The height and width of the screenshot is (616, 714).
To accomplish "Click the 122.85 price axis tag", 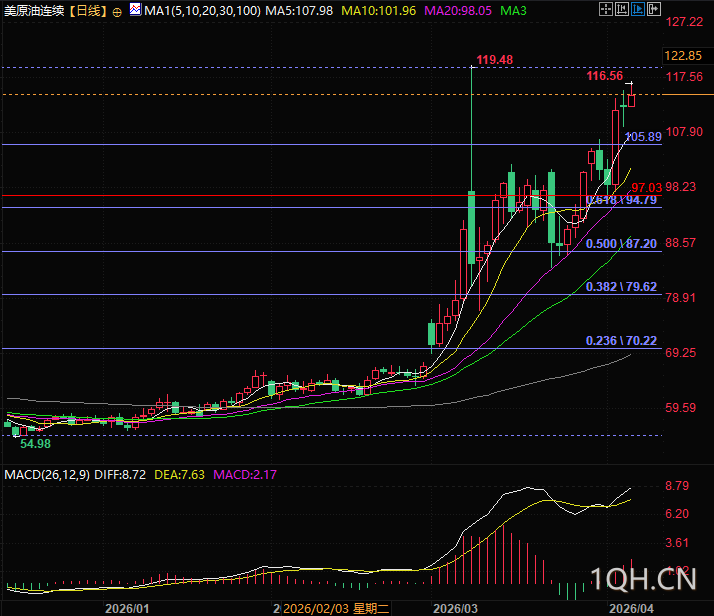I will 683,56.
